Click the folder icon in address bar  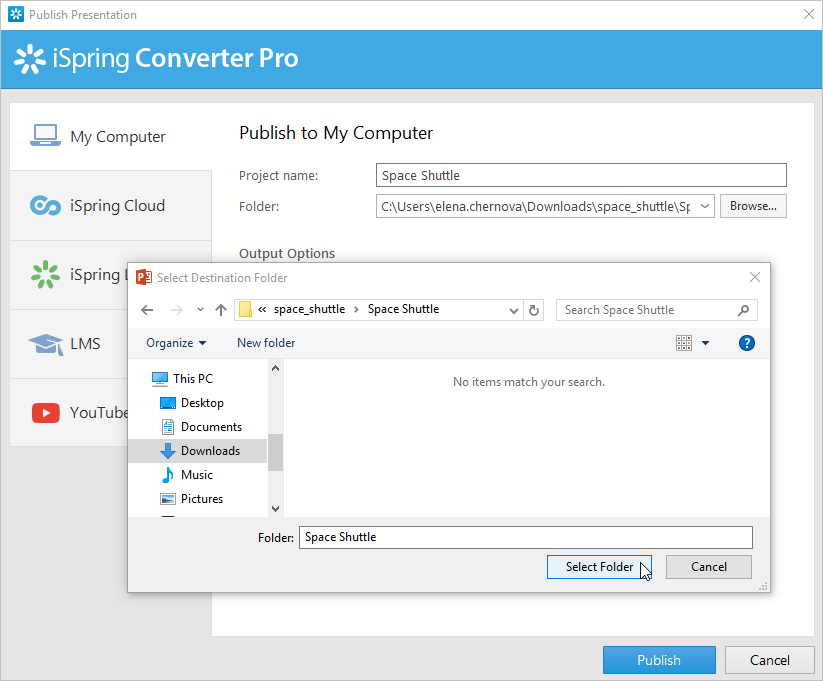pos(245,309)
